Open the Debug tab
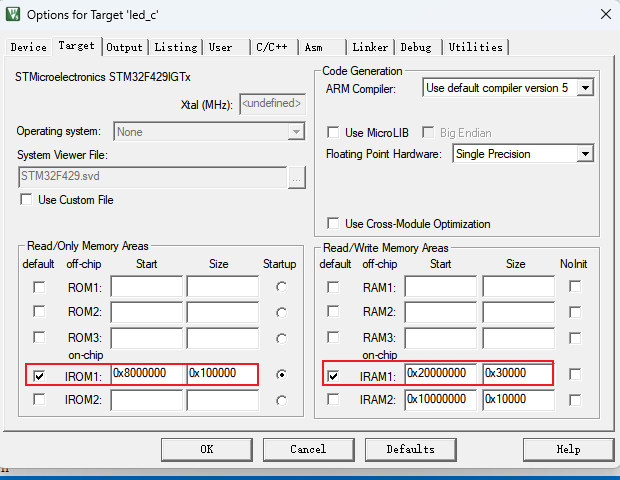620x480 pixels. pos(418,47)
